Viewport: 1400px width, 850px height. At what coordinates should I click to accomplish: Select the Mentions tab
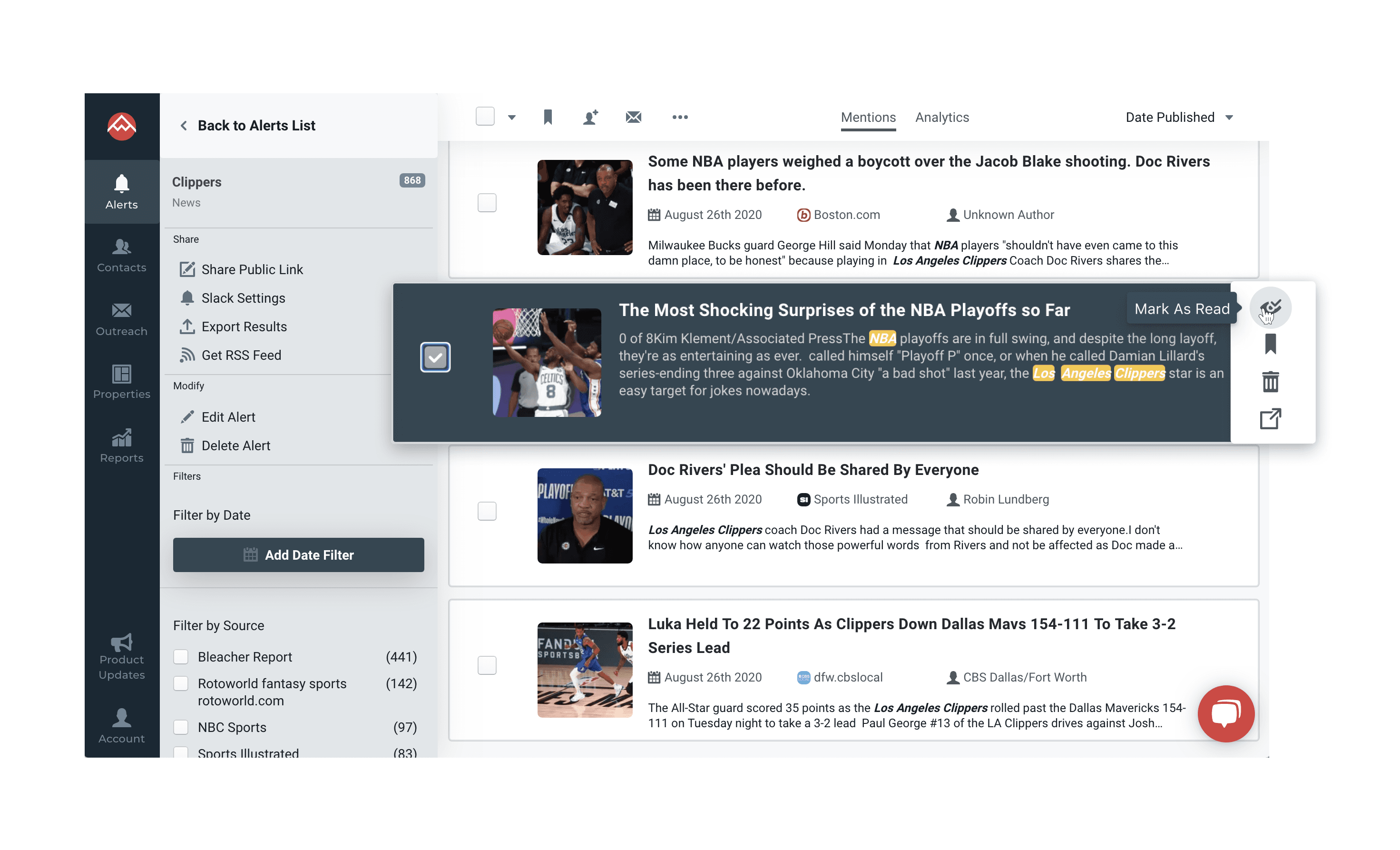[868, 117]
